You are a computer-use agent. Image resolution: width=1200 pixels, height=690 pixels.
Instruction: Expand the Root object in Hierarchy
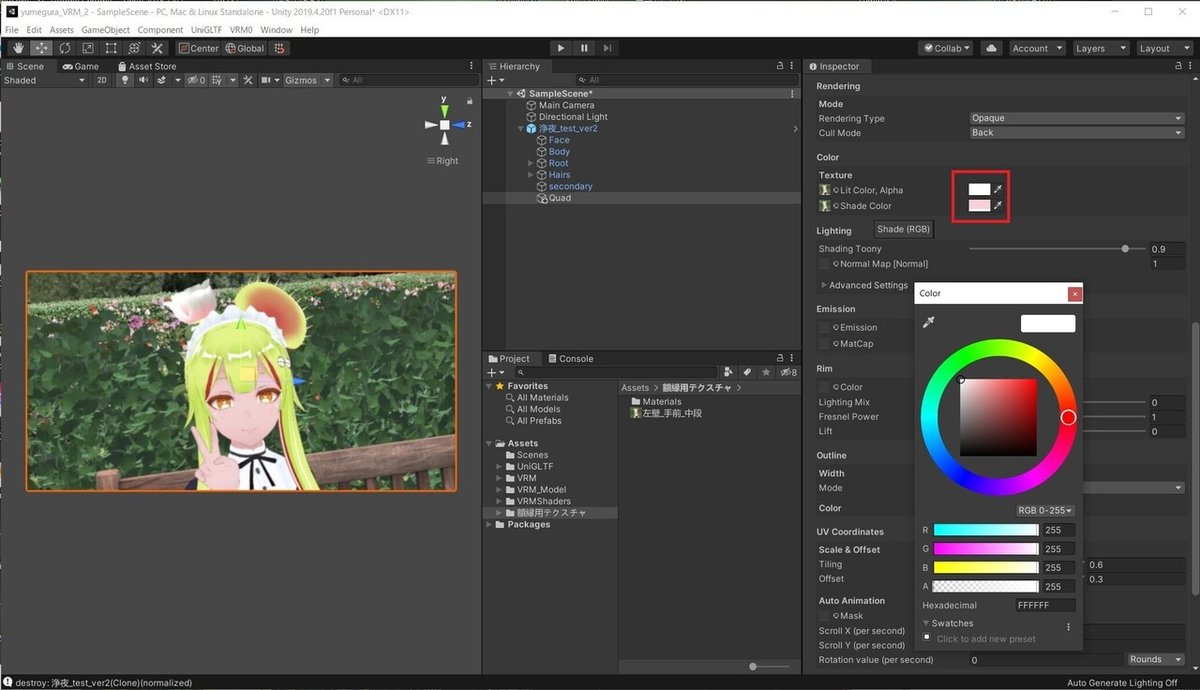pyautogui.click(x=532, y=163)
